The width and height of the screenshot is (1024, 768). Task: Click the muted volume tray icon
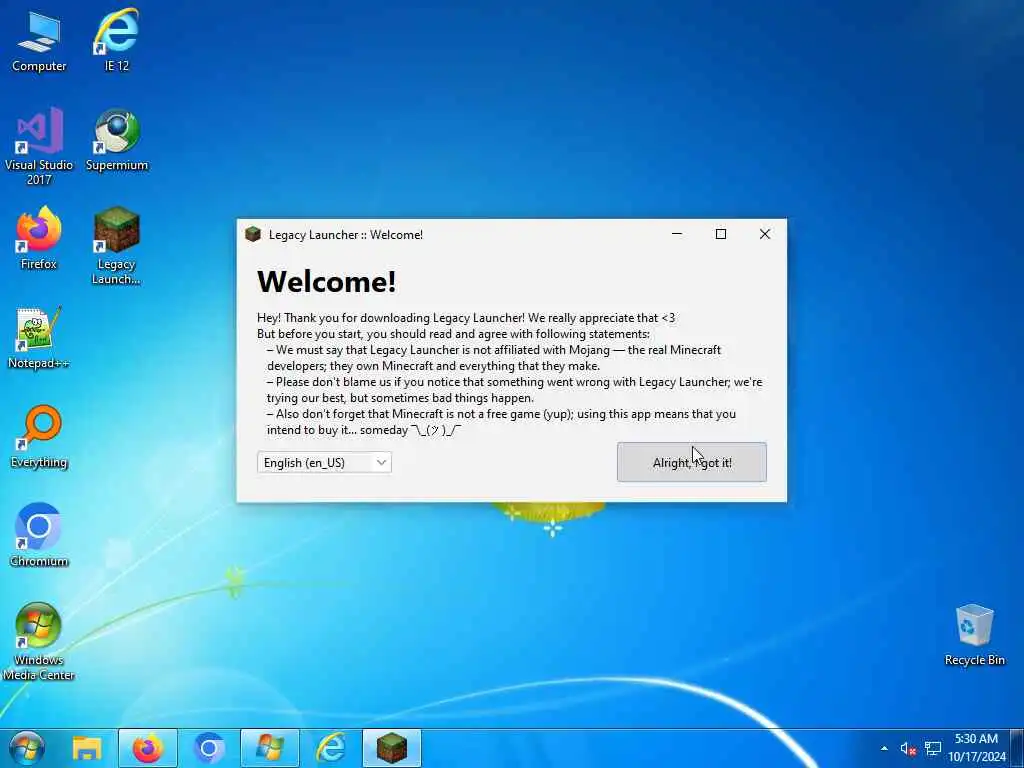pyautogui.click(x=908, y=749)
